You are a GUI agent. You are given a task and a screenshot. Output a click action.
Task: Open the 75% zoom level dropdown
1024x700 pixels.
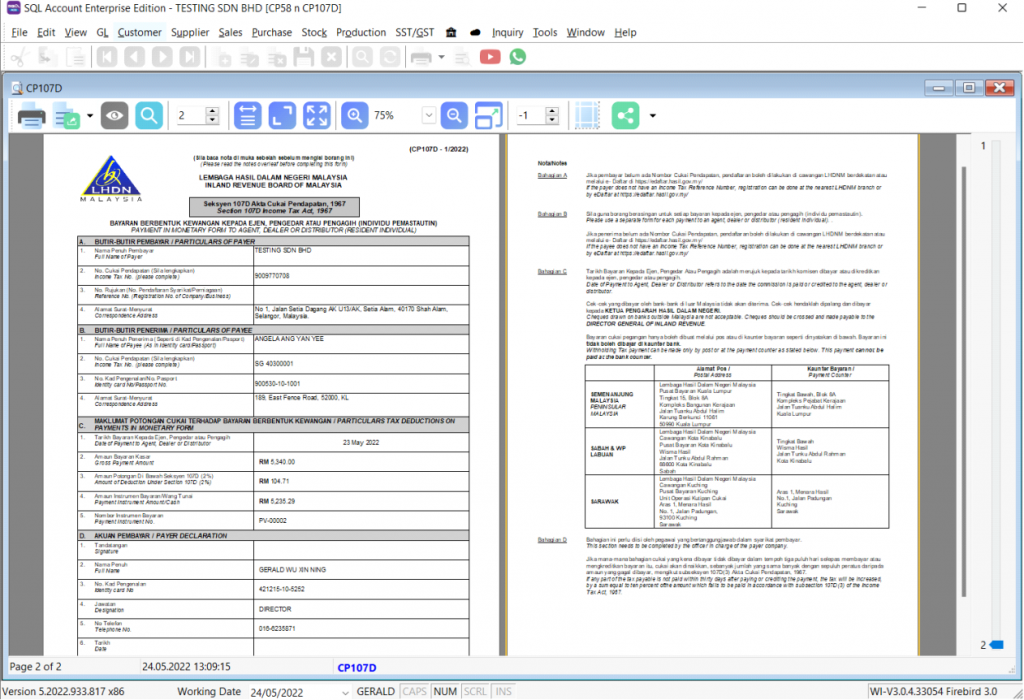[428, 116]
